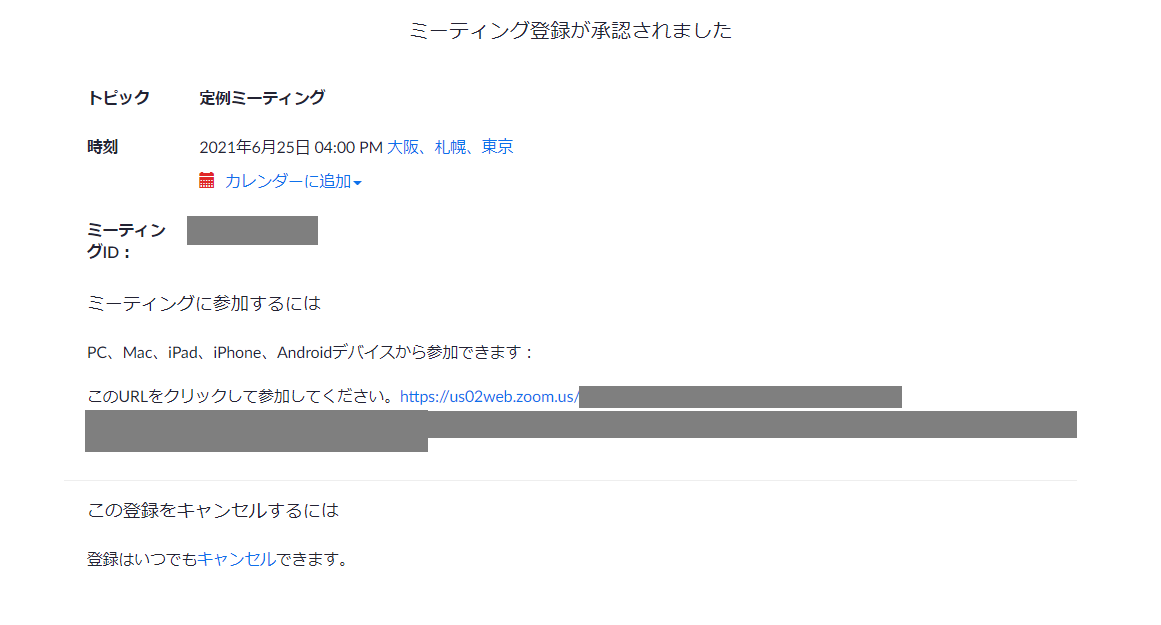Click the red calendar icon

click(x=207, y=181)
